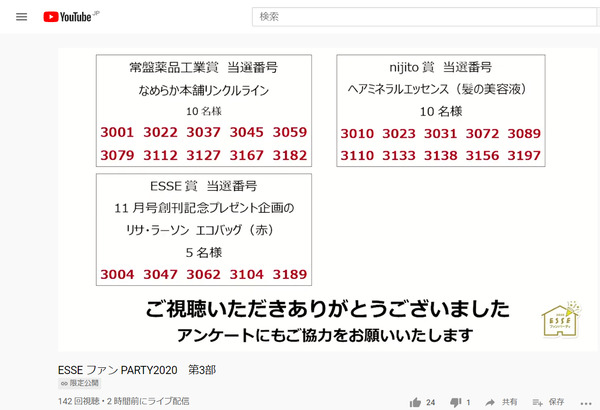The height and width of the screenshot is (410, 600).
Task: Click winning number 3022
Action: coord(160,132)
